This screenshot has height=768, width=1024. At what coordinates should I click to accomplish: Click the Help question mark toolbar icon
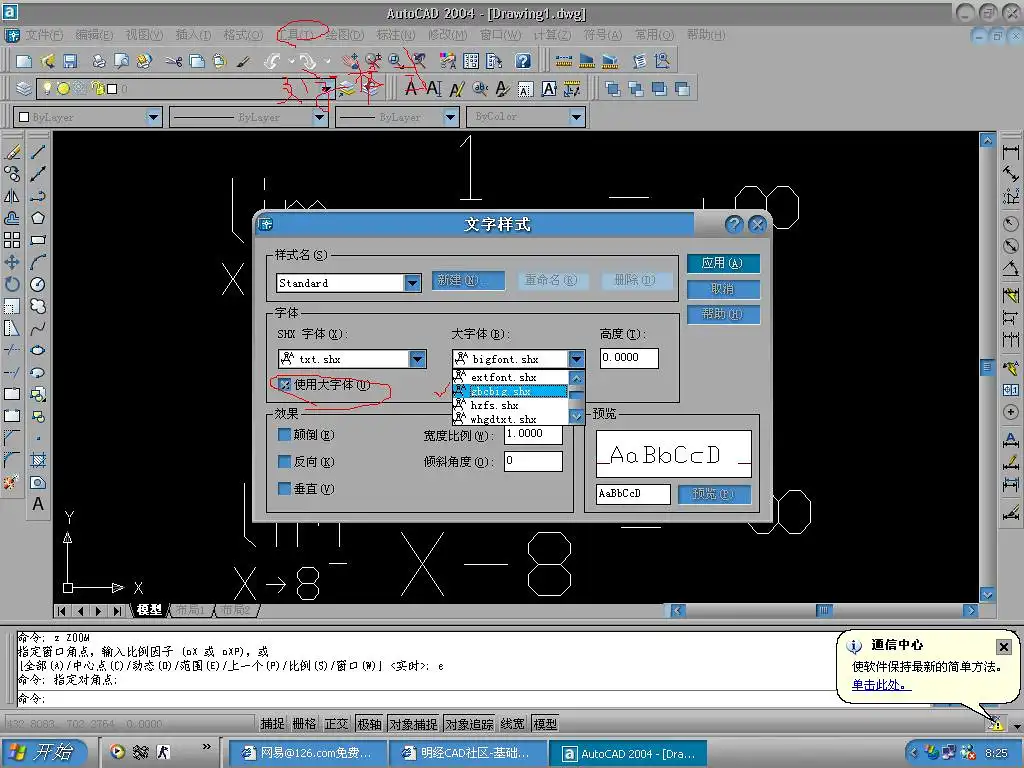(522, 61)
